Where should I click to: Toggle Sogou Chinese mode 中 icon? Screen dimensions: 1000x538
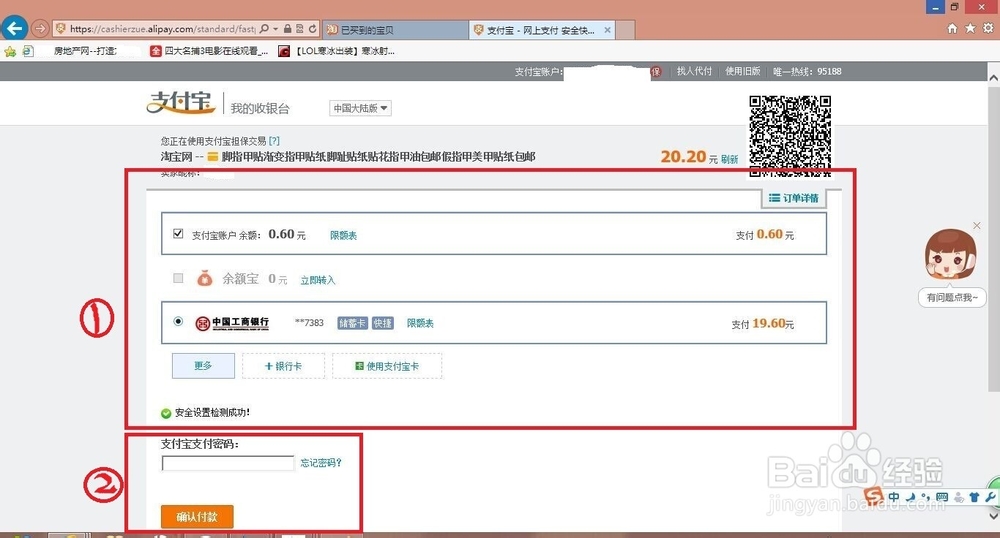tap(894, 497)
